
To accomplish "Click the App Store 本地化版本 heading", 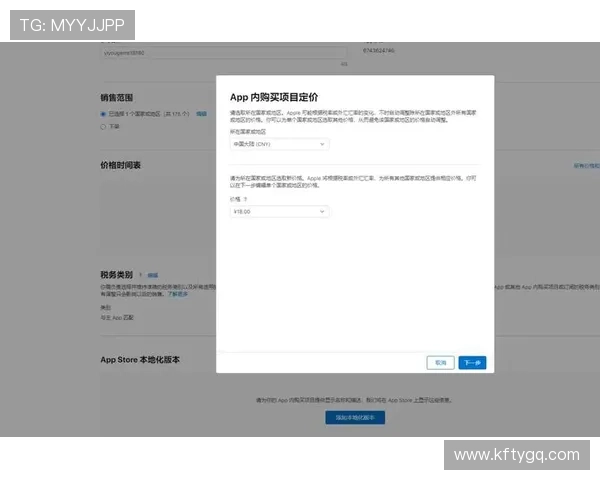I will coord(140,359).
